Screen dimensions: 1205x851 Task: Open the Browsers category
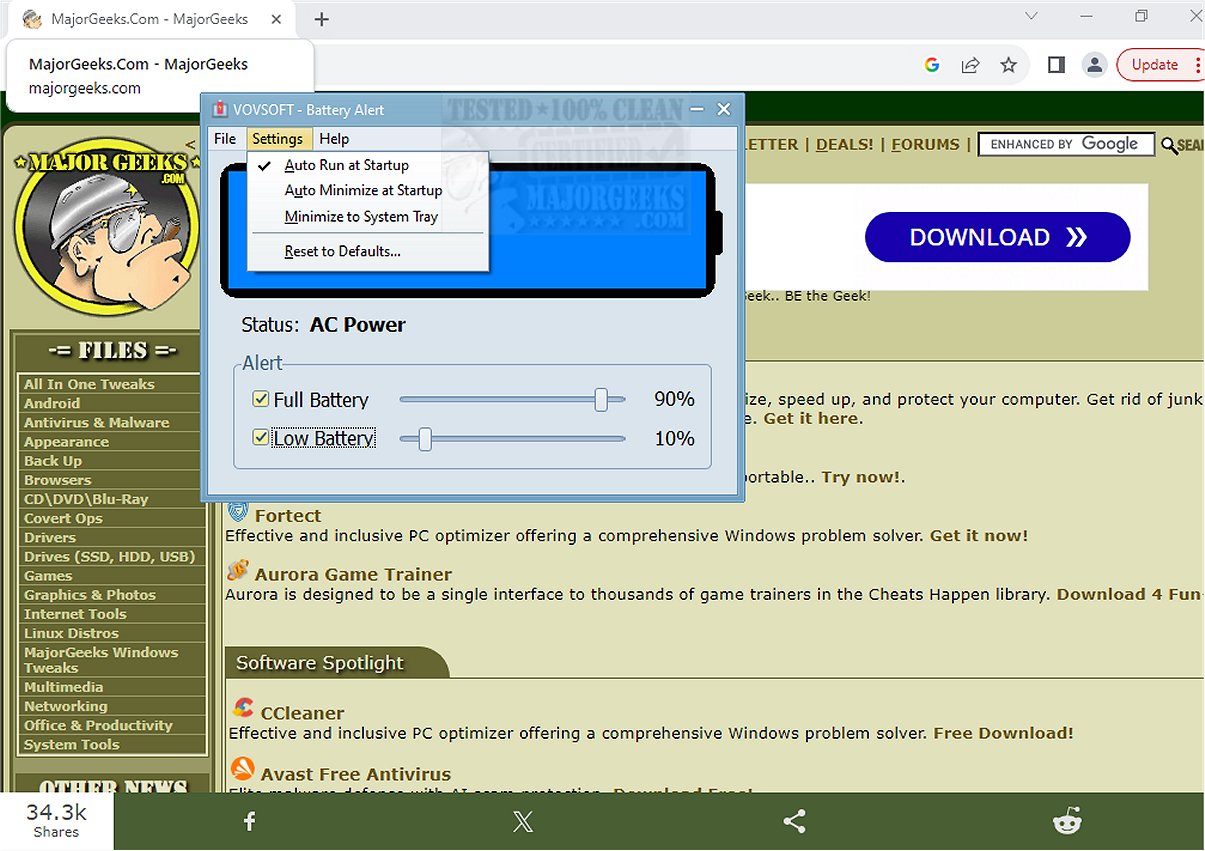tap(57, 479)
